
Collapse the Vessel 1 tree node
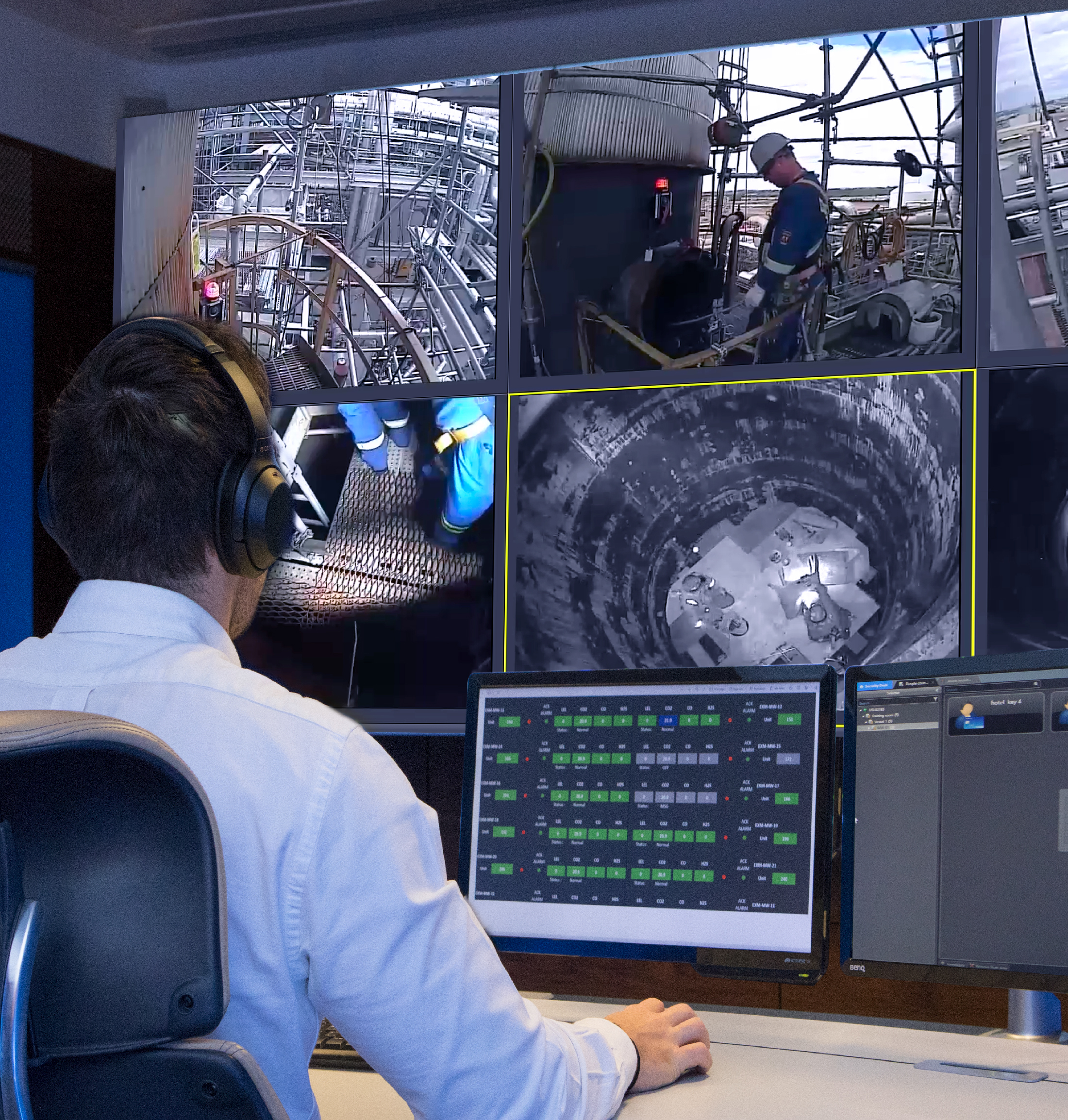pos(866,723)
